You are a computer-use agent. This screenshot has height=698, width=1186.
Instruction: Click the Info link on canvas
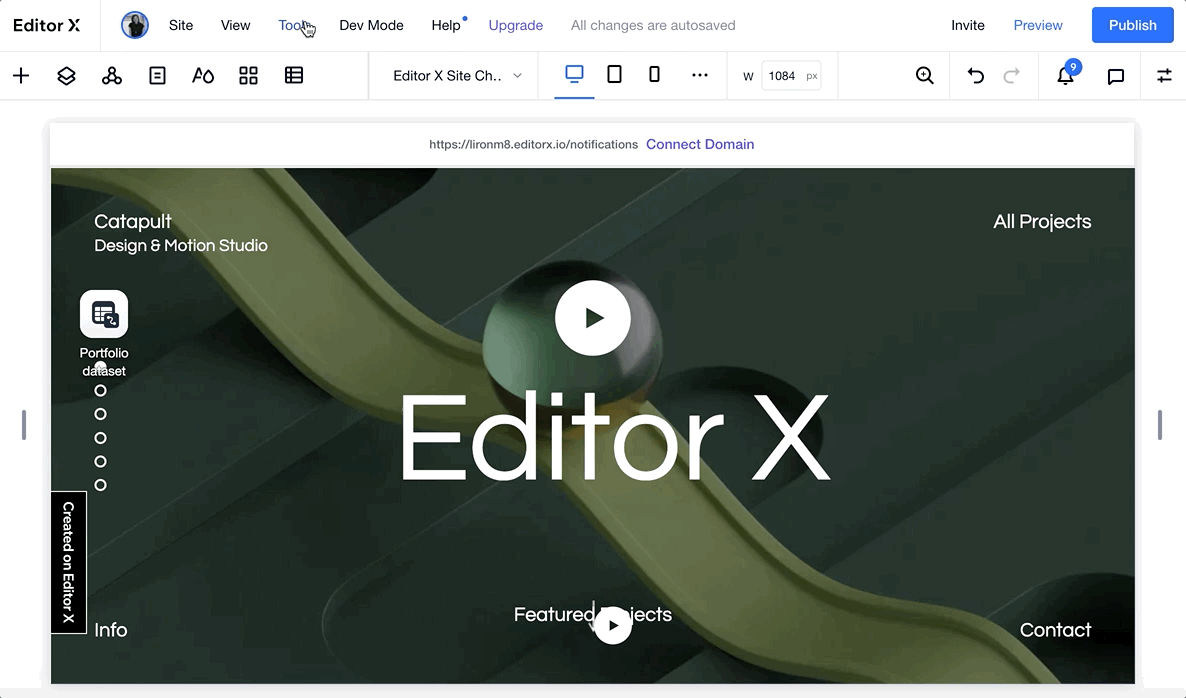pyautogui.click(x=110, y=630)
